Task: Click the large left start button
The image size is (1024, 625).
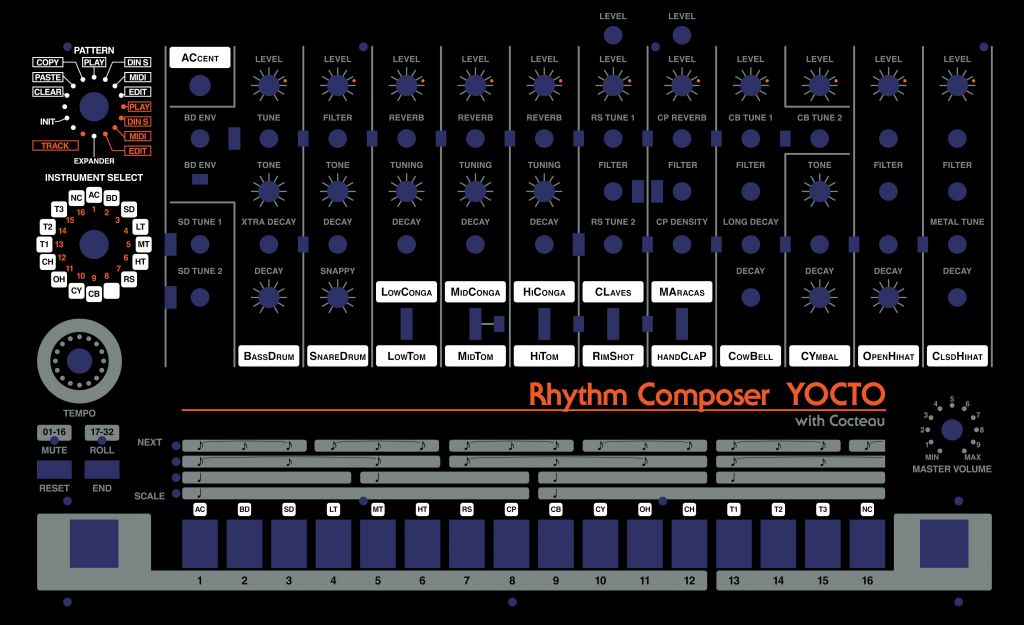Action: [94, 544]
